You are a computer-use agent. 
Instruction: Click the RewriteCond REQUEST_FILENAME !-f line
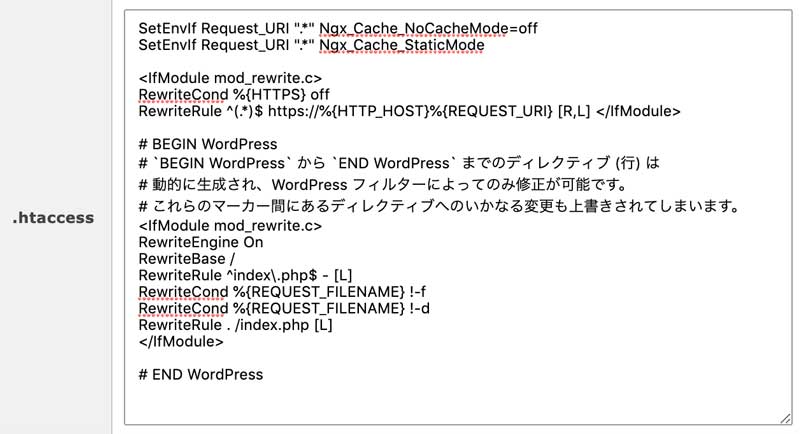point(282,292)
